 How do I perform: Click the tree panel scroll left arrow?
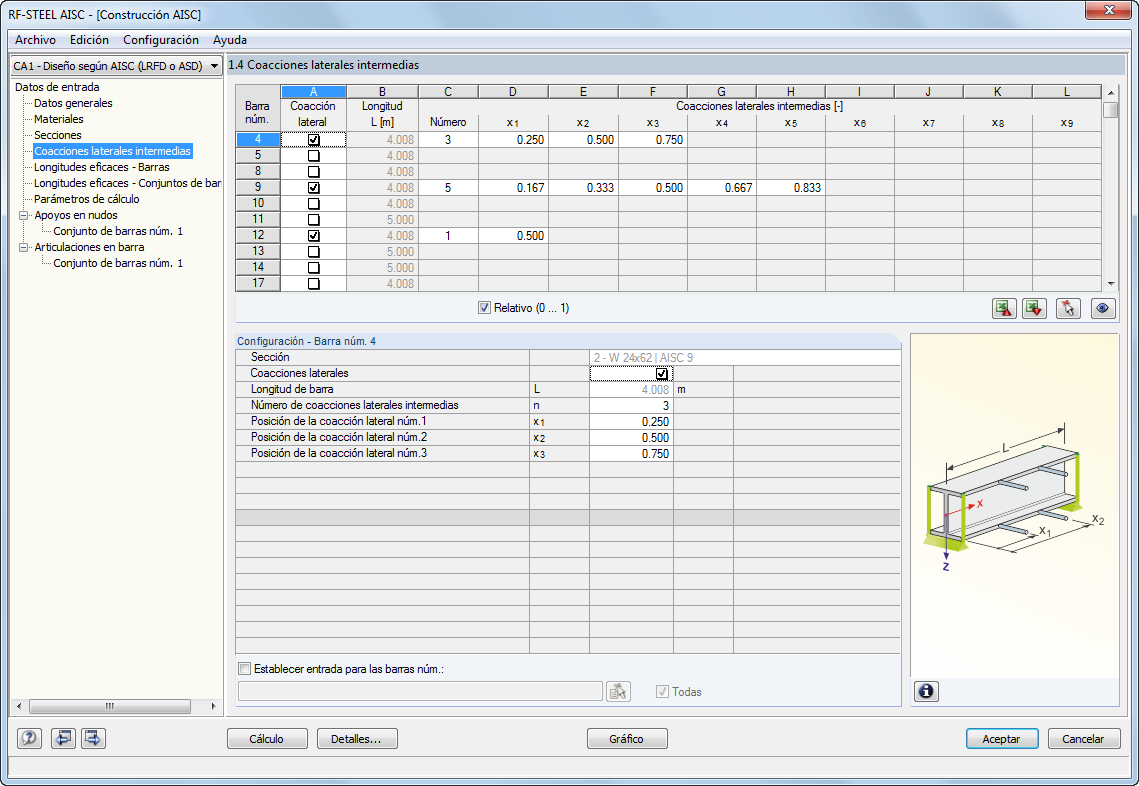click(19, 706)
